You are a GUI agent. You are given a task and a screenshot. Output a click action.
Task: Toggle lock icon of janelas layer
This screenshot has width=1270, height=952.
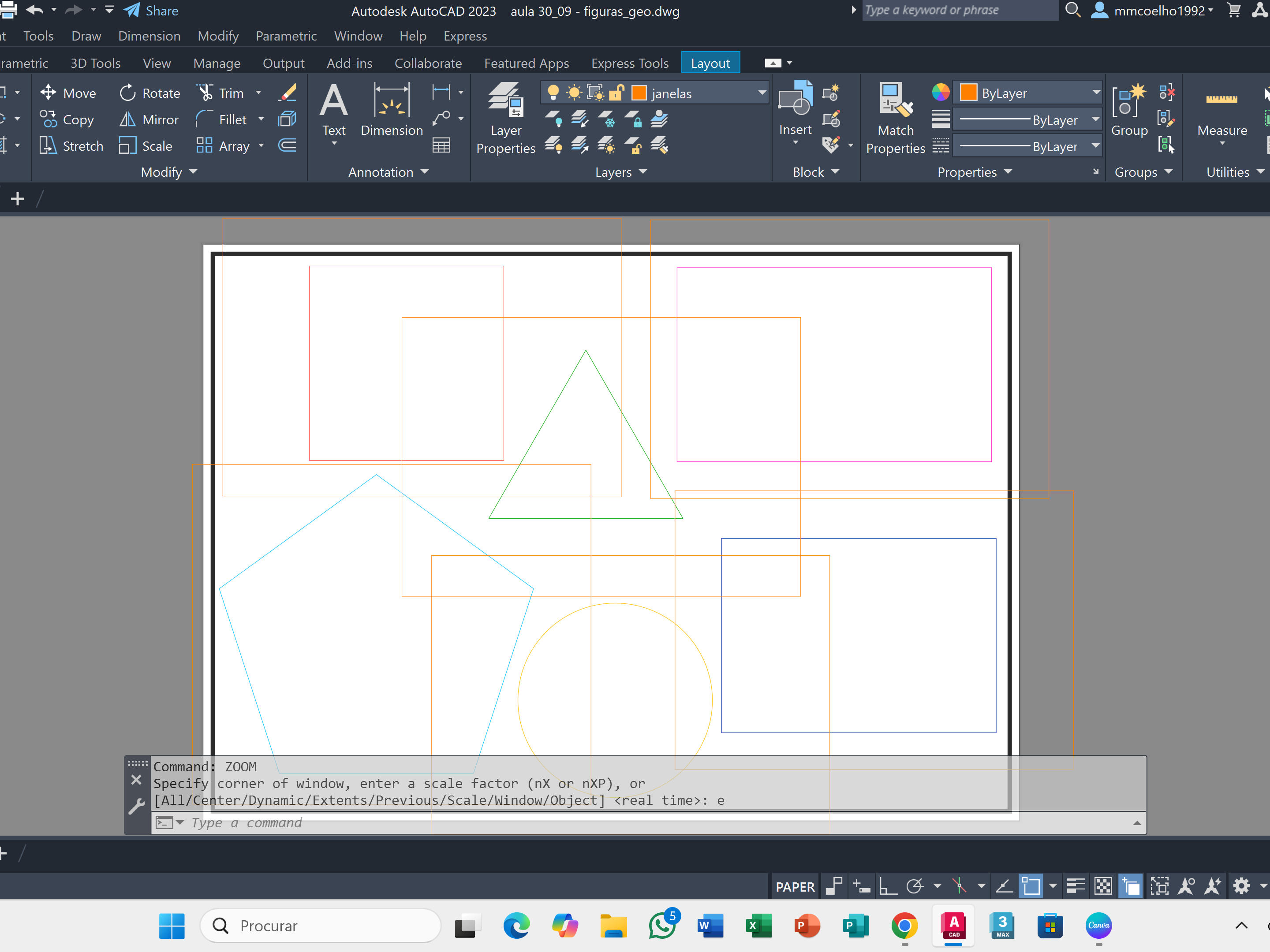click(x=616, y=93)
